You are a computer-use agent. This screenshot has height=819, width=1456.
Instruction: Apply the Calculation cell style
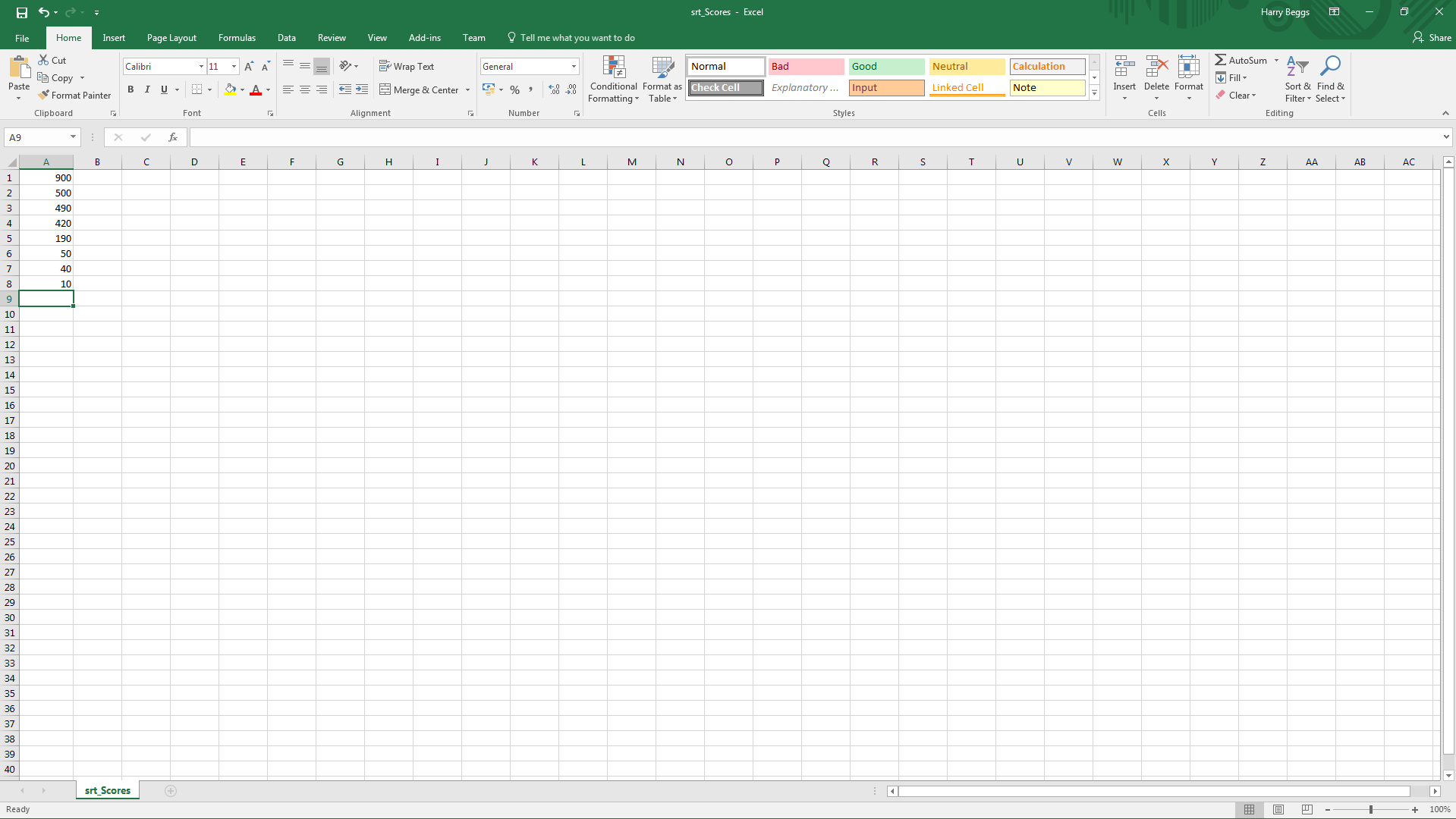coord(1048,67)
